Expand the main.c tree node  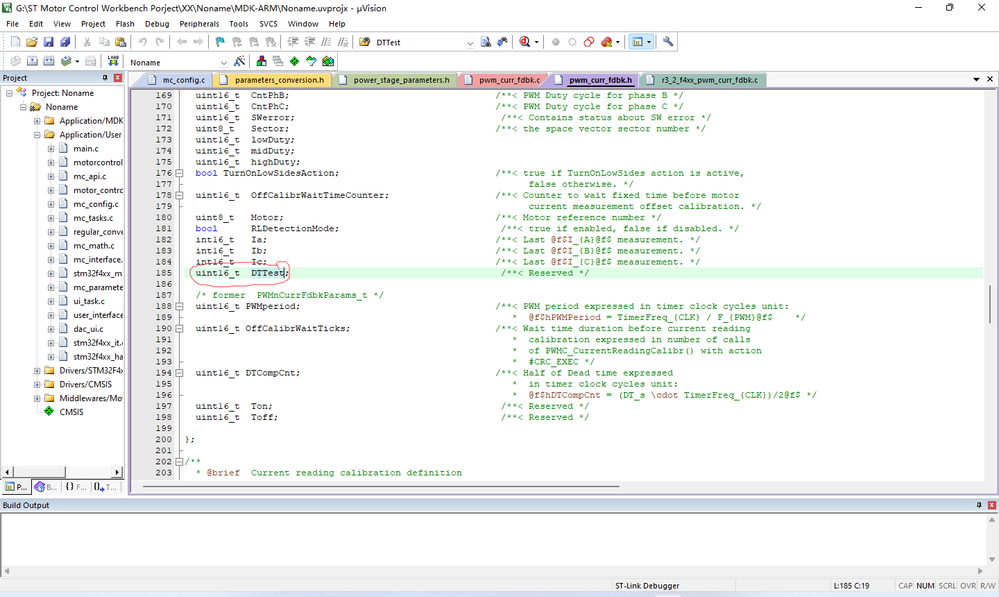point(51,149)
